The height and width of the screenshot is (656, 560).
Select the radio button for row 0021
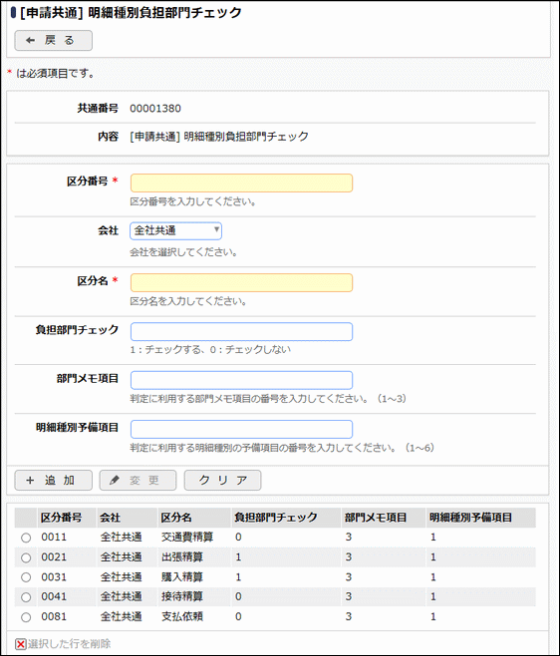click(x=26, y=558)
